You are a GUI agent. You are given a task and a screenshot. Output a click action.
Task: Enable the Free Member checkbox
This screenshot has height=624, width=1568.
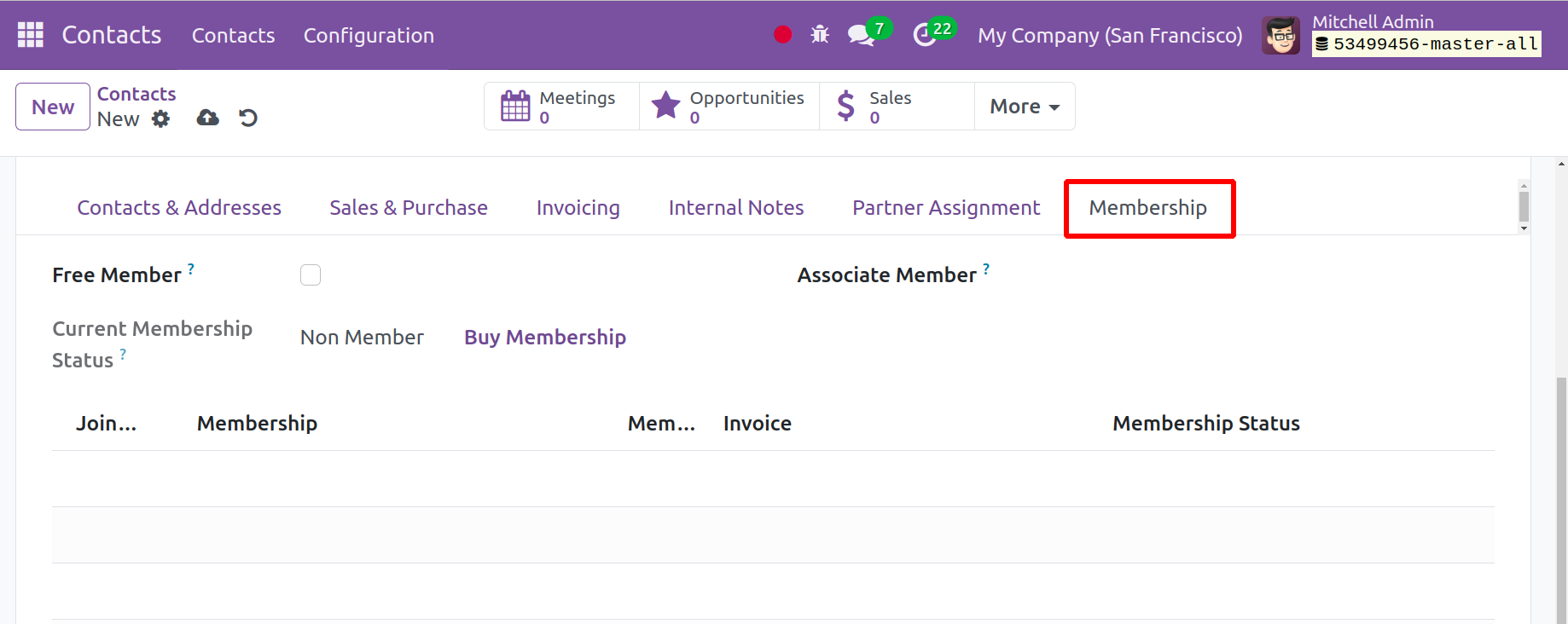point(311,275)
